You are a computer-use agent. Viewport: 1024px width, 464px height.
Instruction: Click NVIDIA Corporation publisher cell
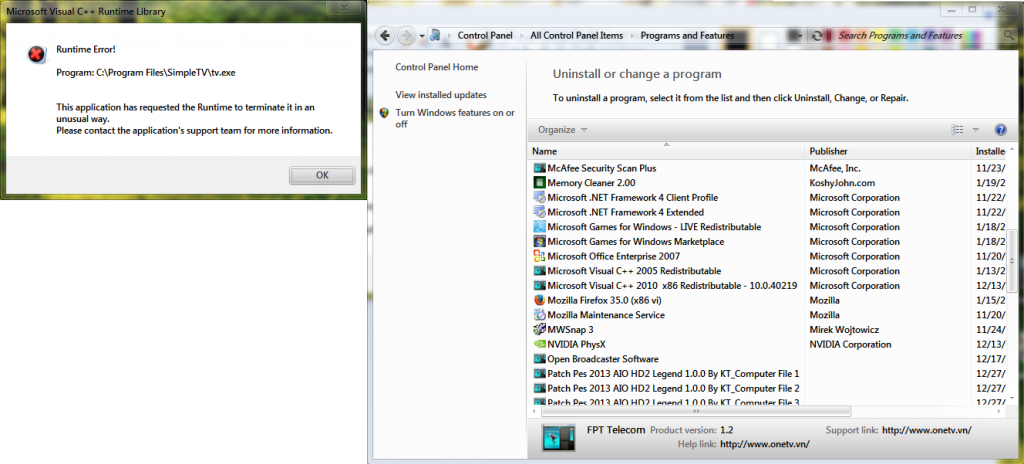[x=850, y=344]
